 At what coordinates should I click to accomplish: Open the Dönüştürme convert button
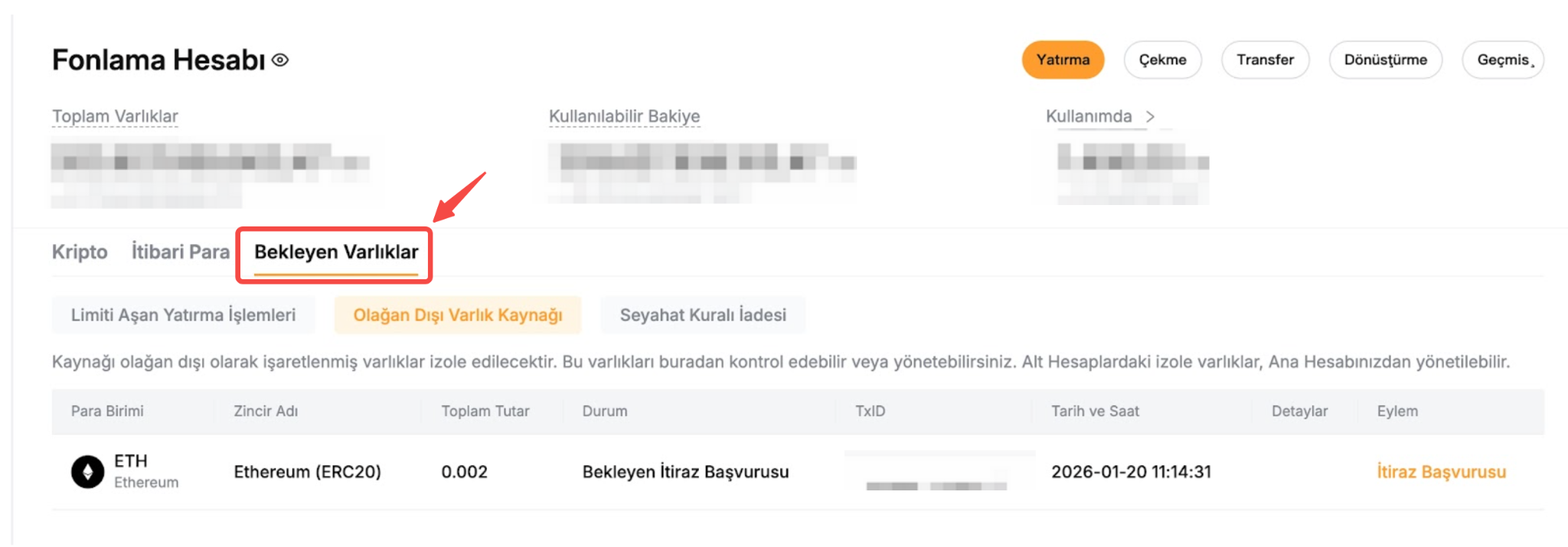coord(1385,60)
